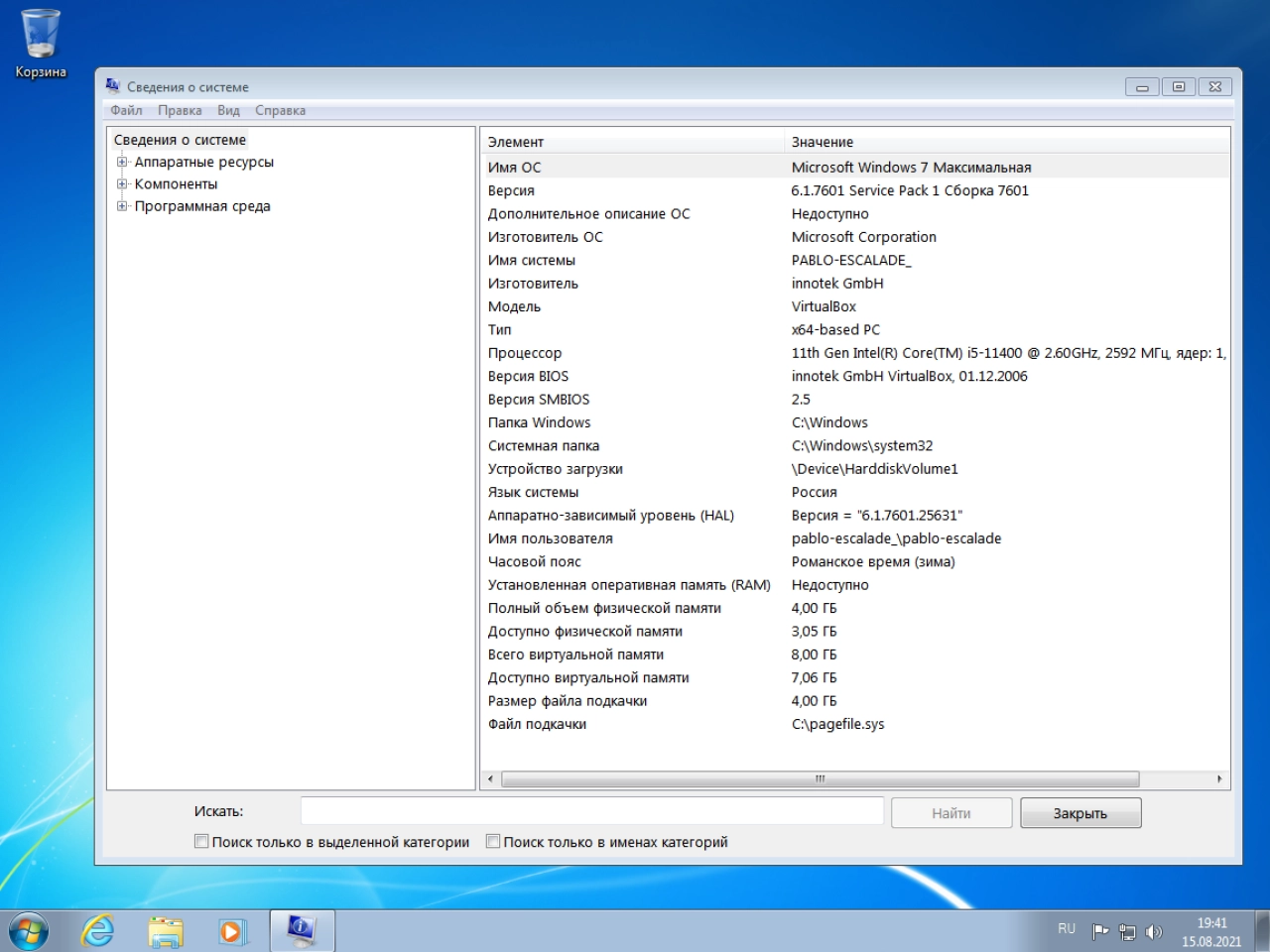Click the innotek GmbH manufacturer value
1270x952 pixels.
click(837, 283)
